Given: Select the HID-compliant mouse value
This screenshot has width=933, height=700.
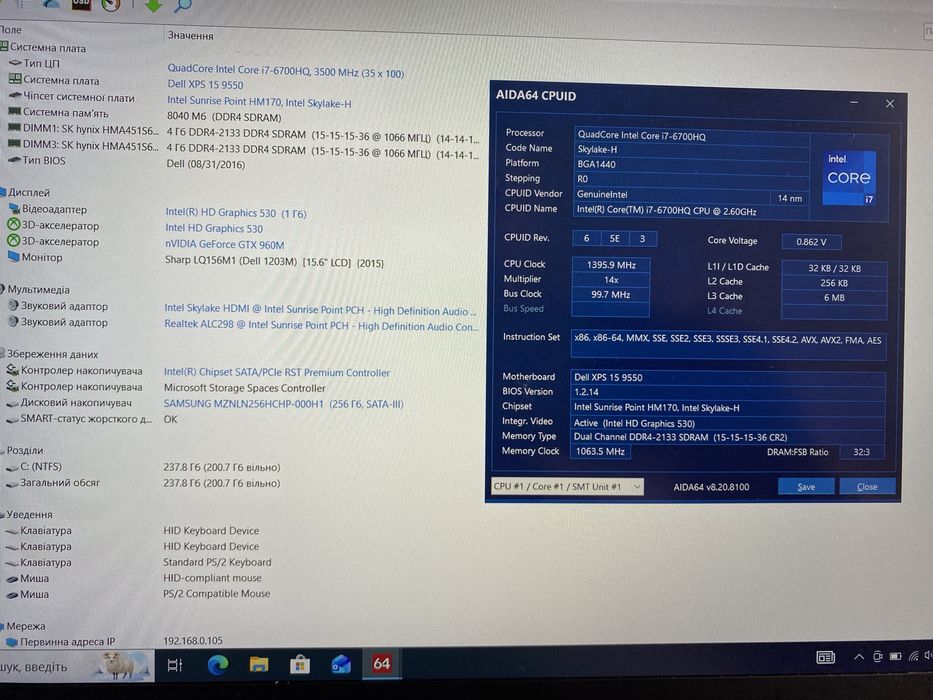Looking at the screenshot, I should [x=212, y=578].
